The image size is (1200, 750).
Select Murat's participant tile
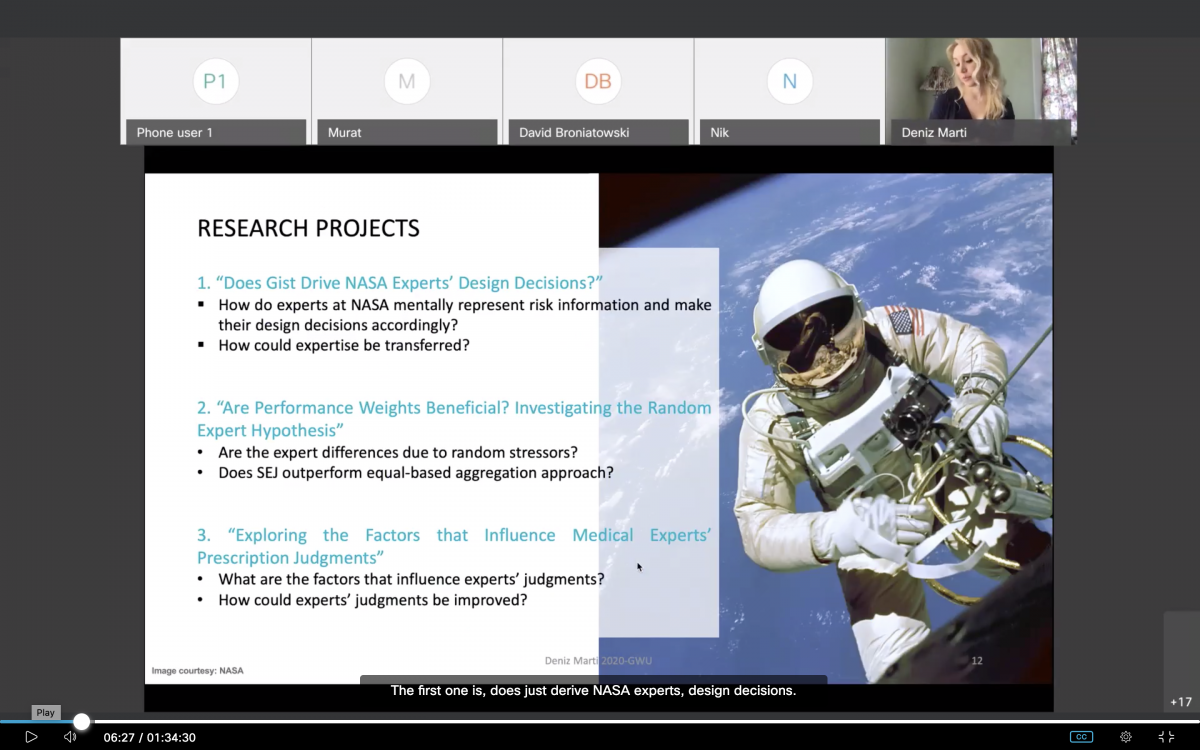pyautogui.click(x=407, y=91)
